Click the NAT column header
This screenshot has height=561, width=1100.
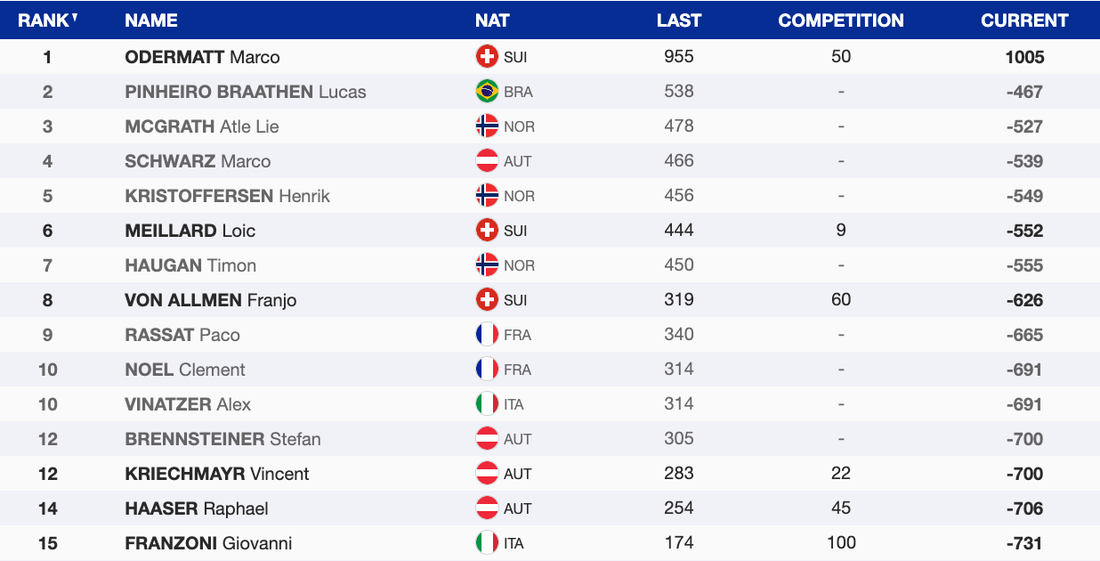pos(493,20)
